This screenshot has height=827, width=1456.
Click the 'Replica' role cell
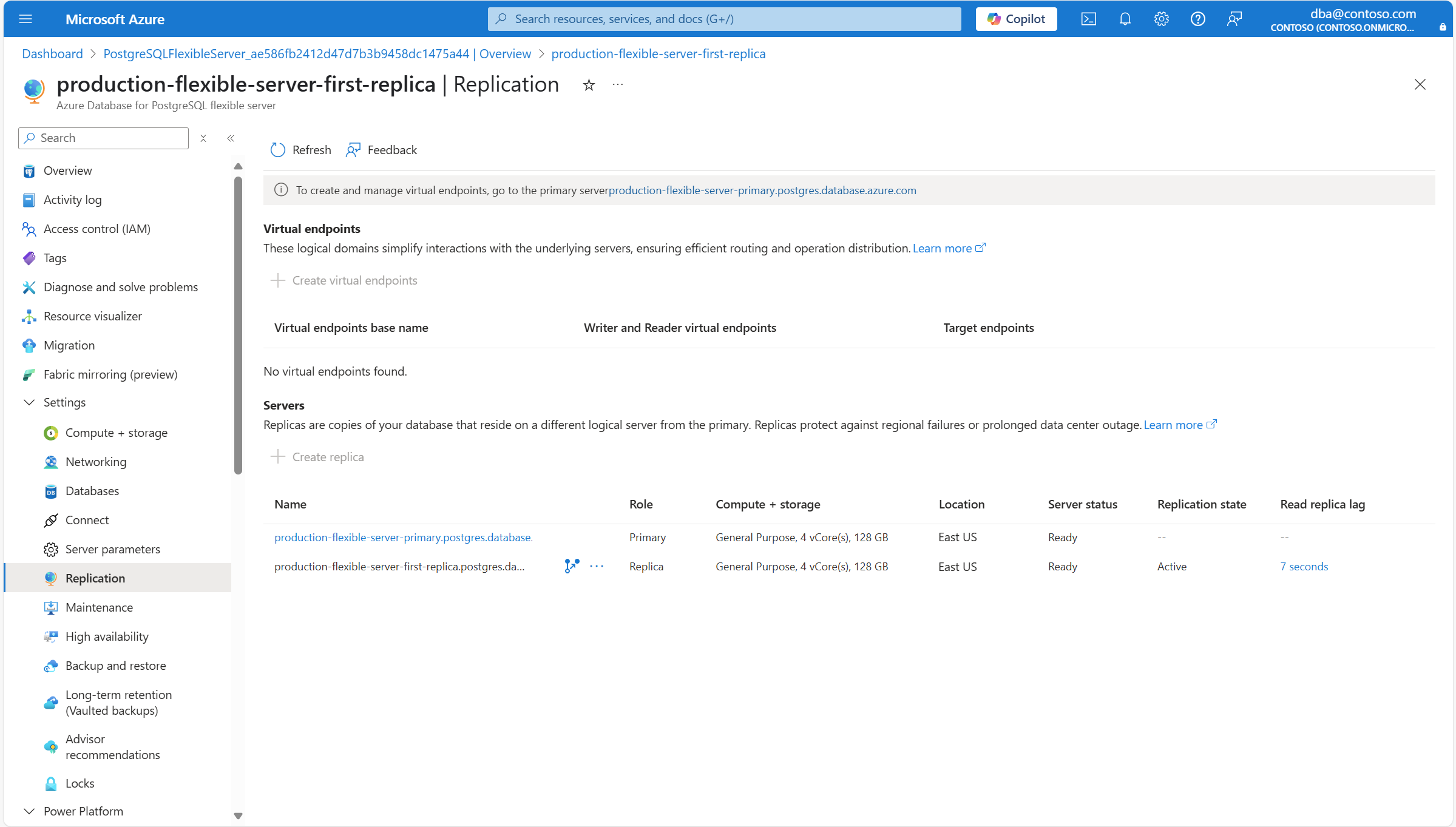pyautogui.click(x=646, y=566)
